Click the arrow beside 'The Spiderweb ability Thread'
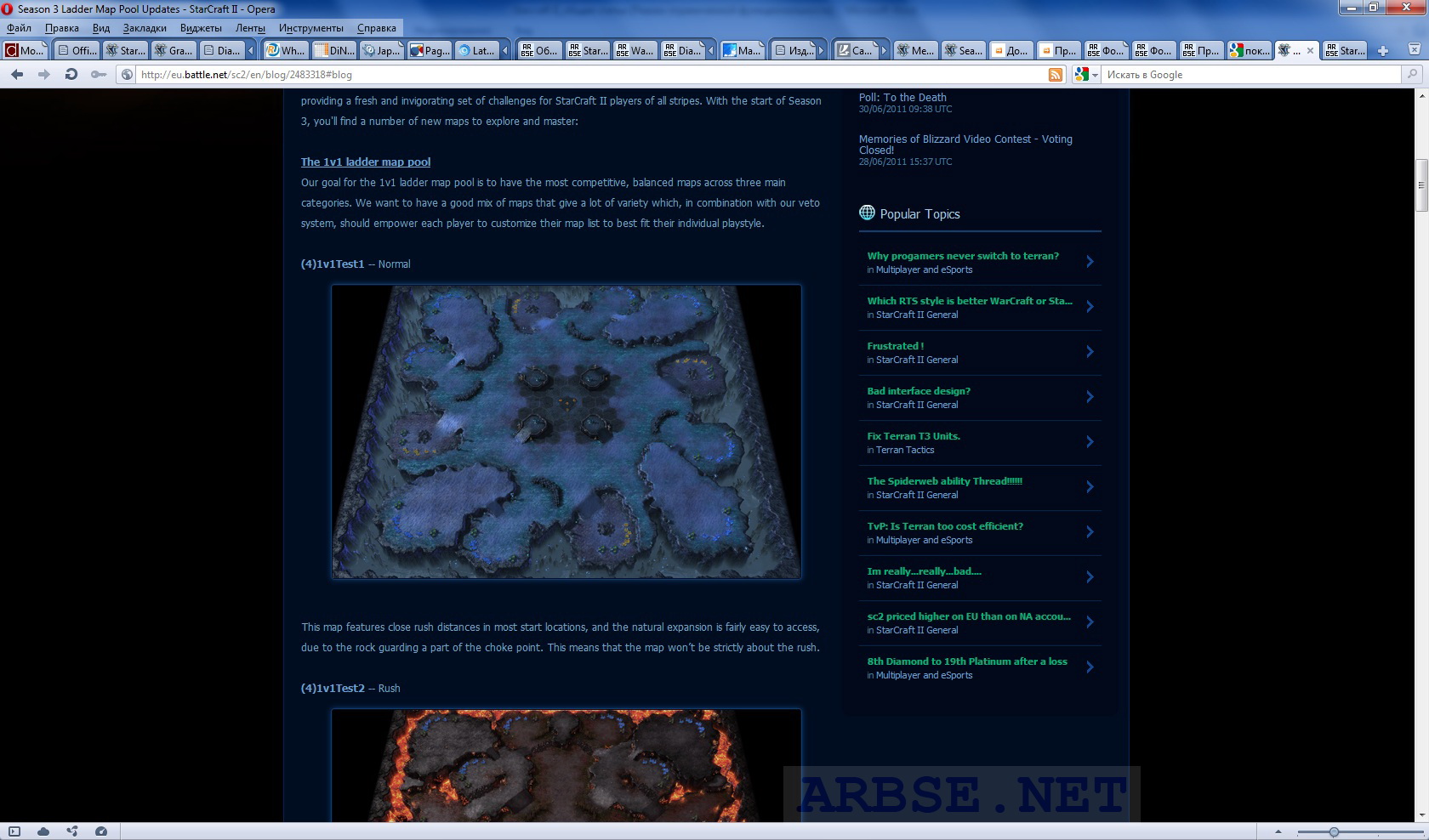The height and width of the screenshot is (840, 1429). 1090,487
